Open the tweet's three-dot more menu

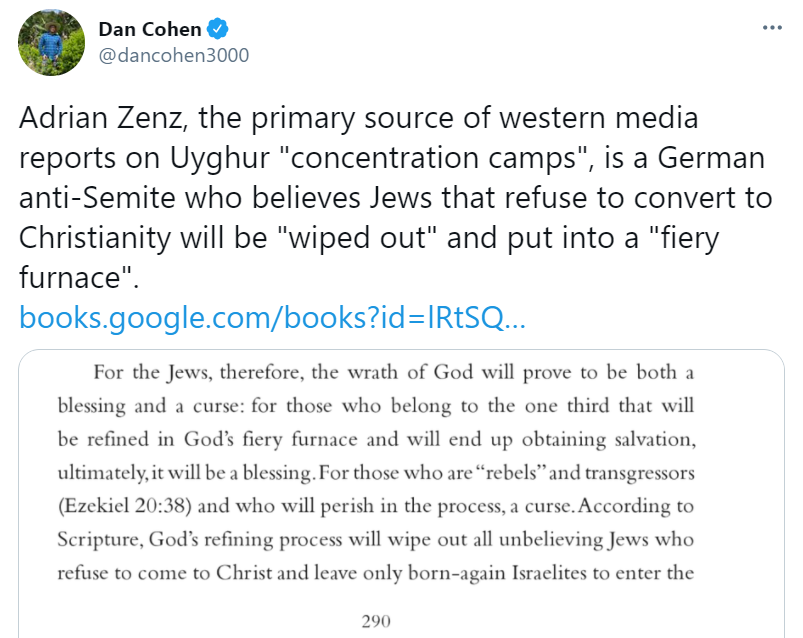(771, 27)
